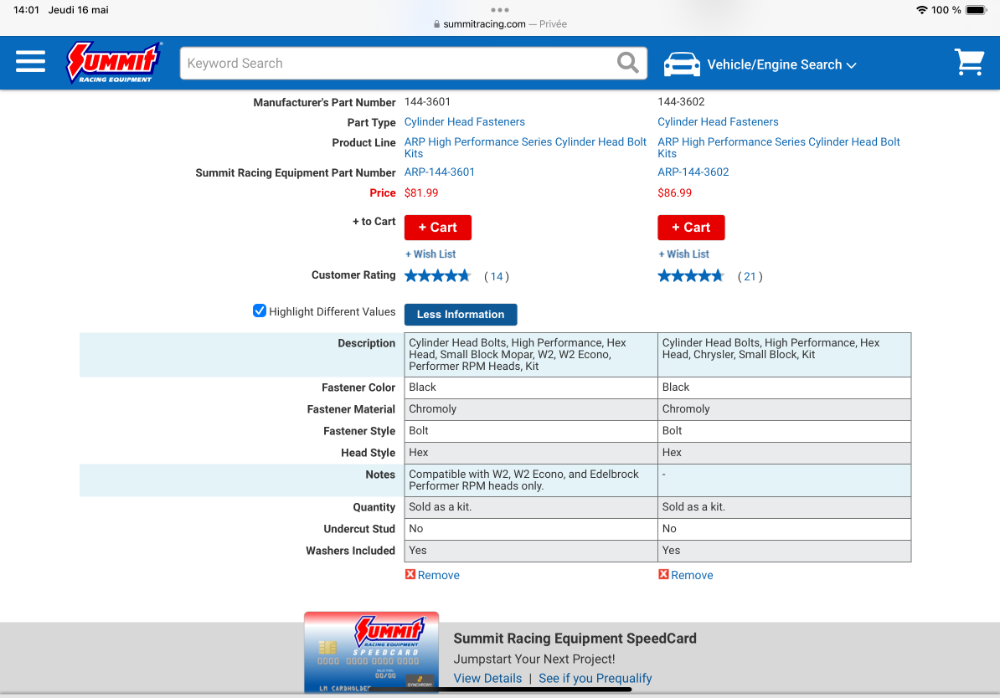1000x698 pixels.
Task: Open the 14 customer reviews
Action: pyautogui.click(x=496, y=276)
